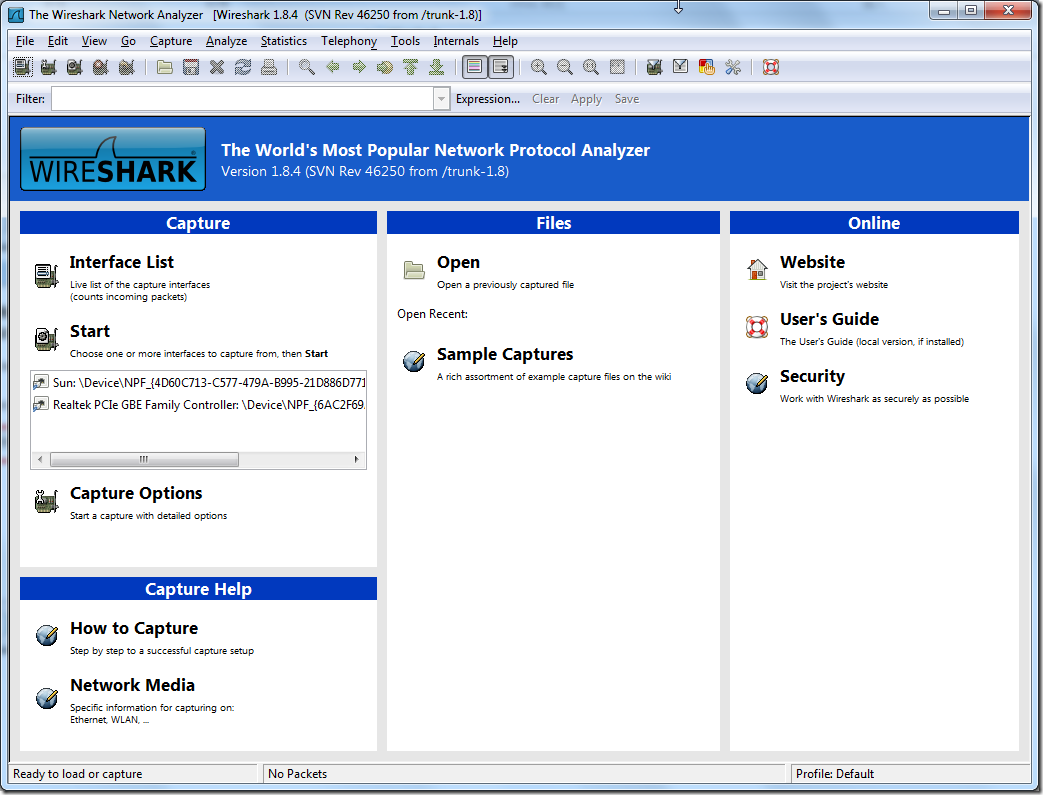This screenshot has height=795, width=1043.
Task: Expand the Filter history dropdown arrow
Action: coord(442,99)
